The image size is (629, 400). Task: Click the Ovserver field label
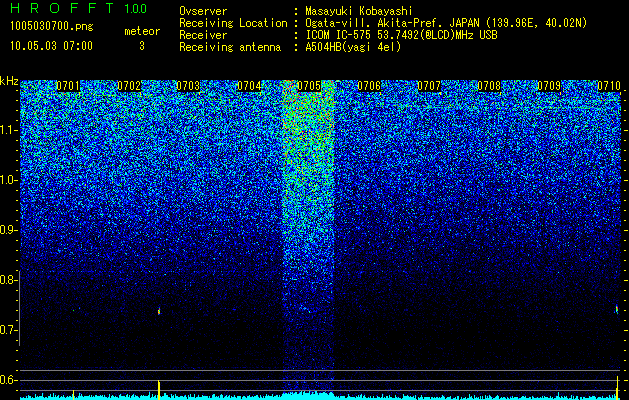[203, 11]
